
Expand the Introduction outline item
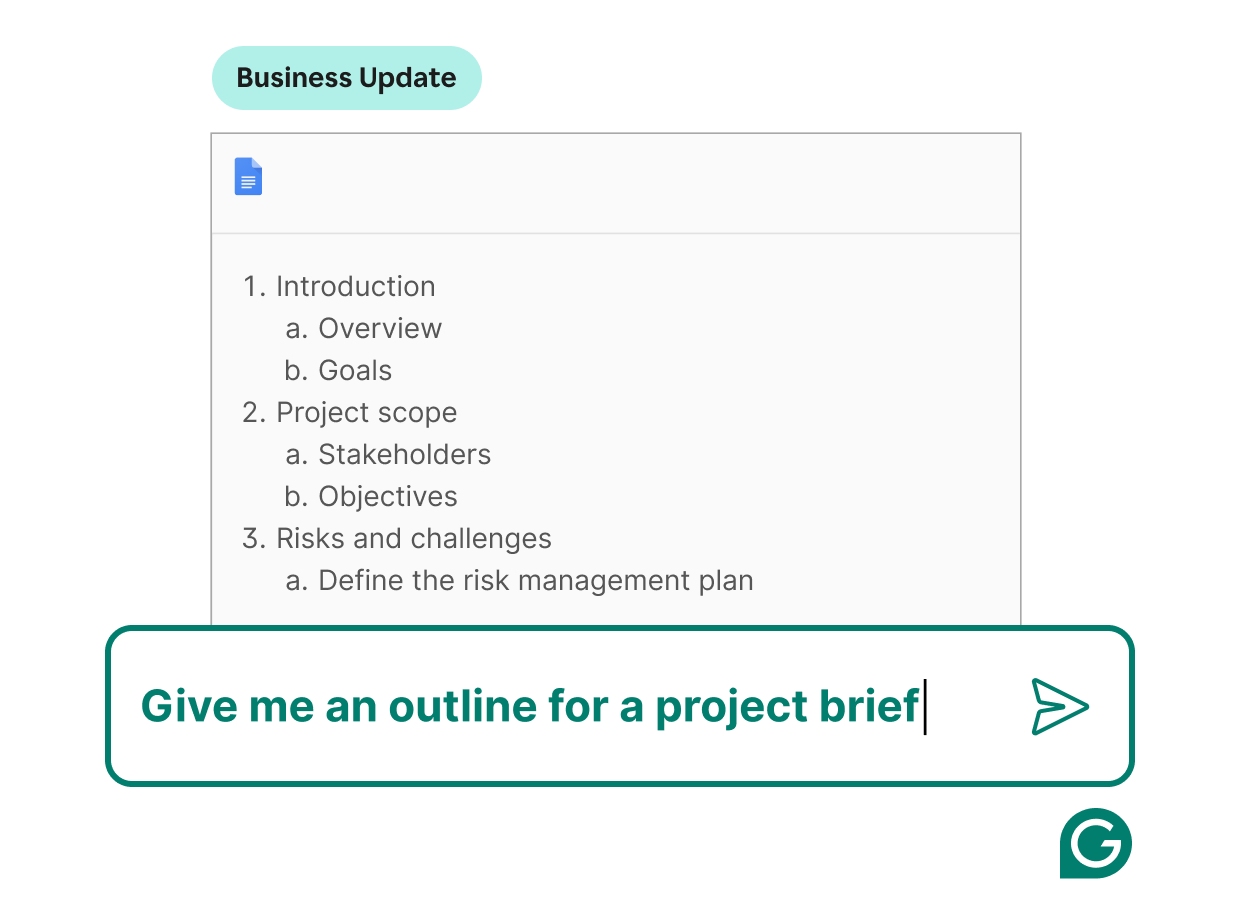coord(356,286)
